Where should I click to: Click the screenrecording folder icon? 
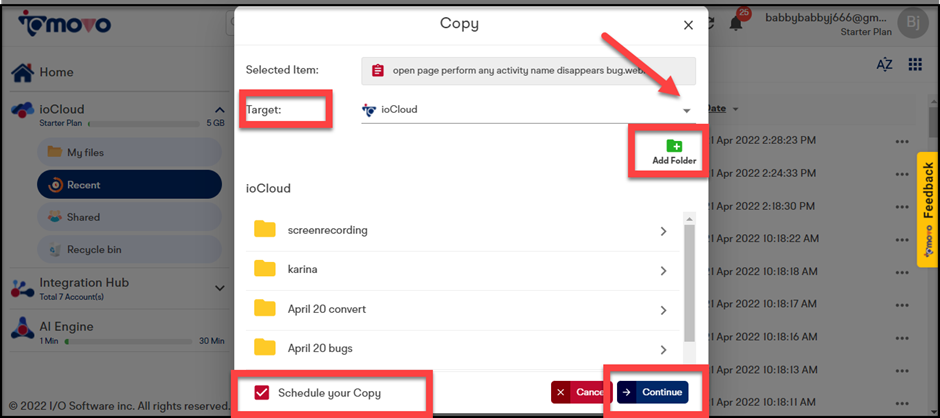click(264, 229)
